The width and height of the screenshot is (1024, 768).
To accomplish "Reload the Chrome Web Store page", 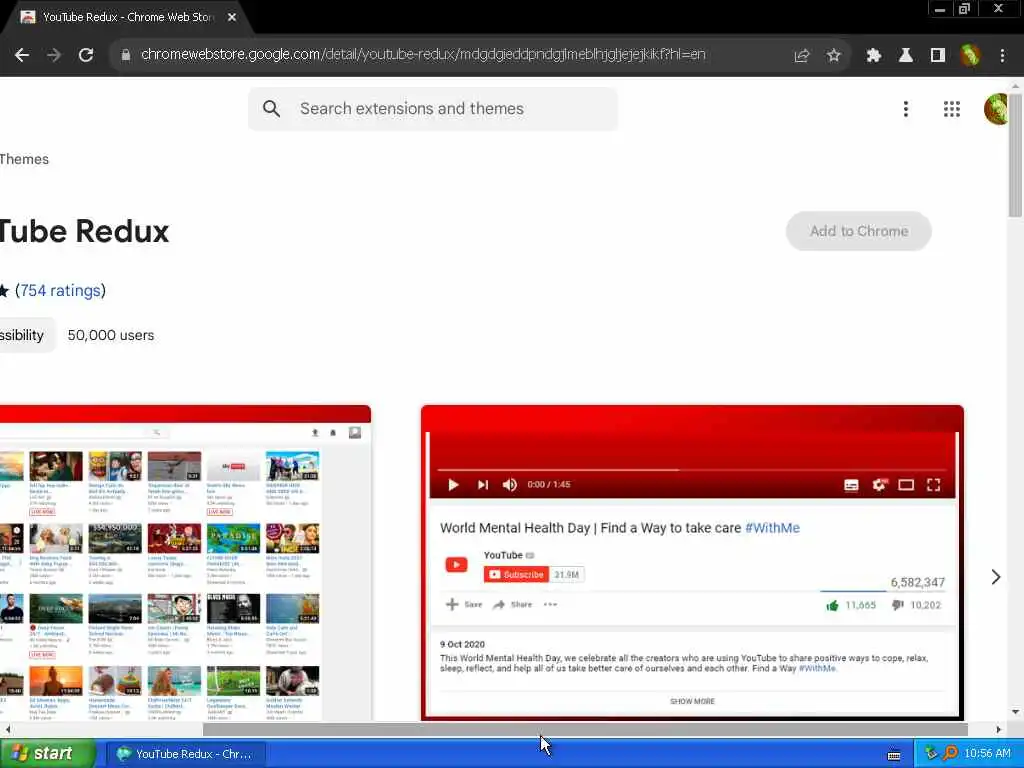I will (86, 55).
